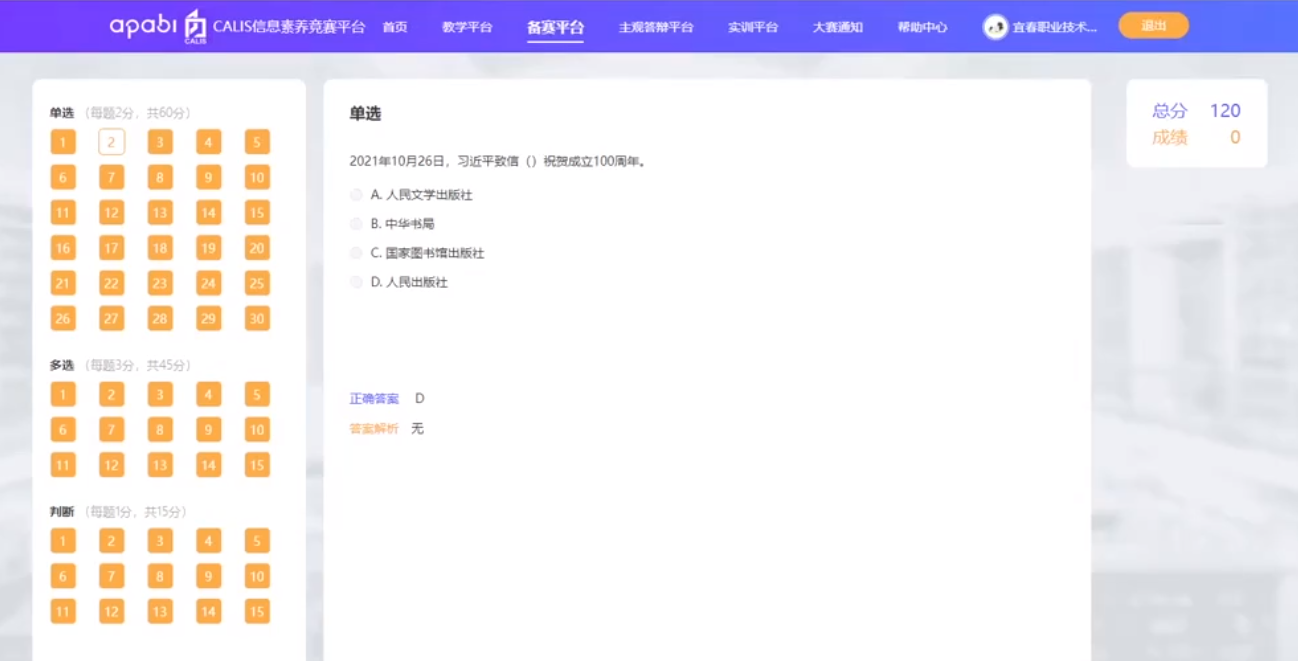Jump to single-choice question 22
1298x661 pixels.
coord(111,283)
